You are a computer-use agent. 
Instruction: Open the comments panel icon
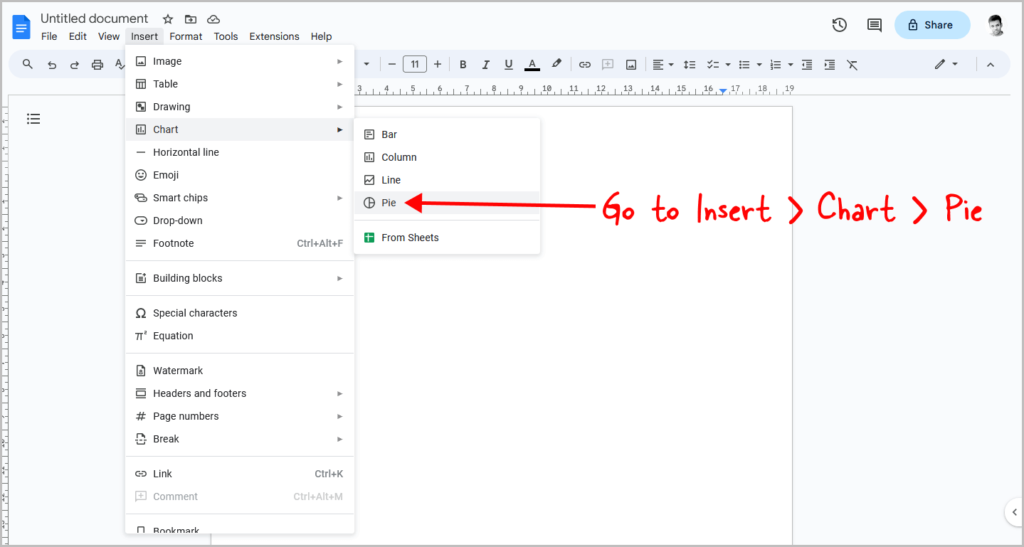click(x=874, y=25)
